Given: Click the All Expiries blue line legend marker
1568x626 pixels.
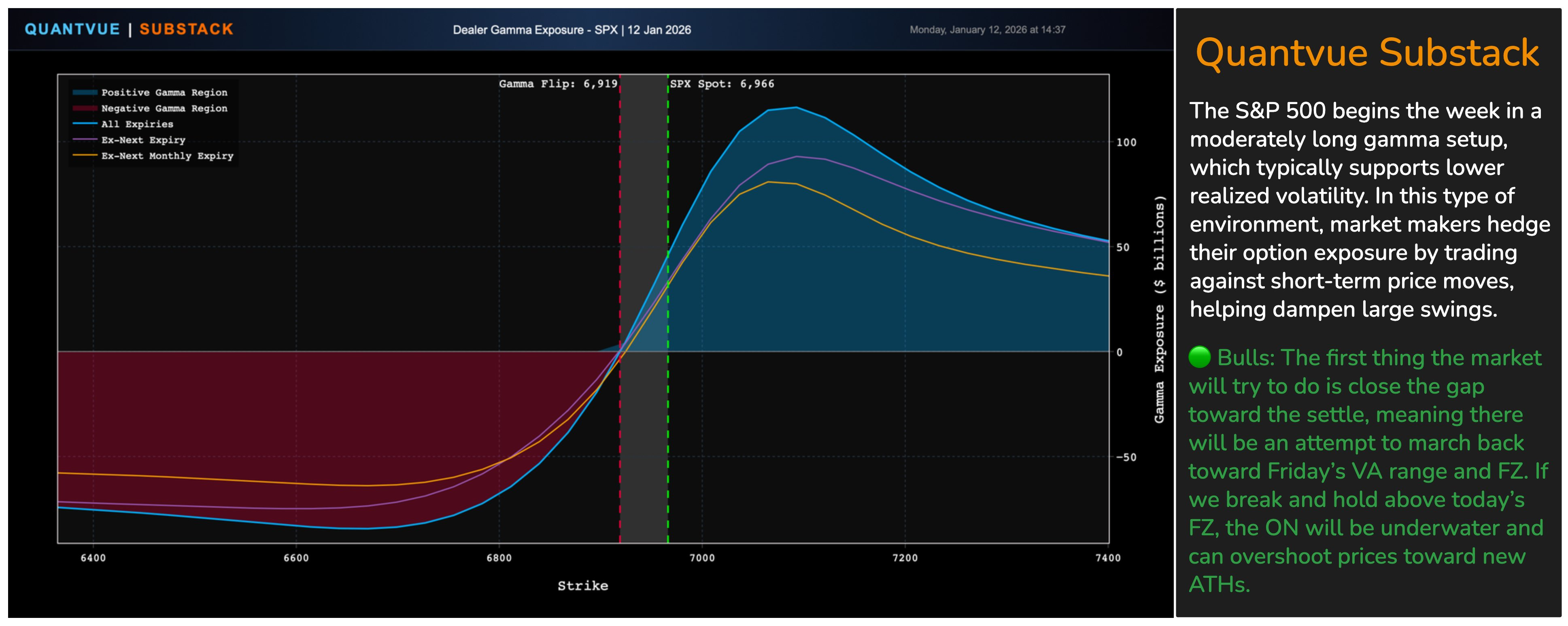Looking at the screenshot, I should click(x=86, y=124).
